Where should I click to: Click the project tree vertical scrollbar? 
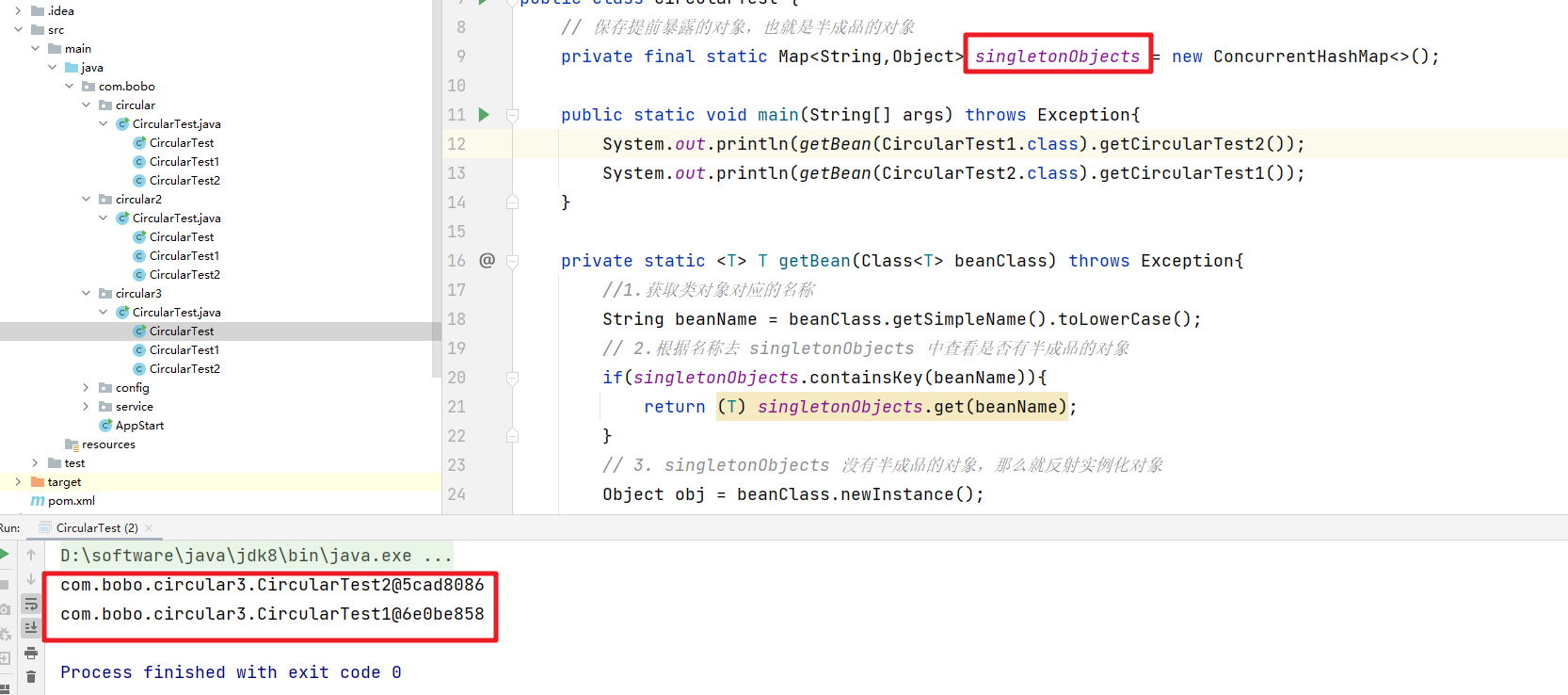point(437,188)
